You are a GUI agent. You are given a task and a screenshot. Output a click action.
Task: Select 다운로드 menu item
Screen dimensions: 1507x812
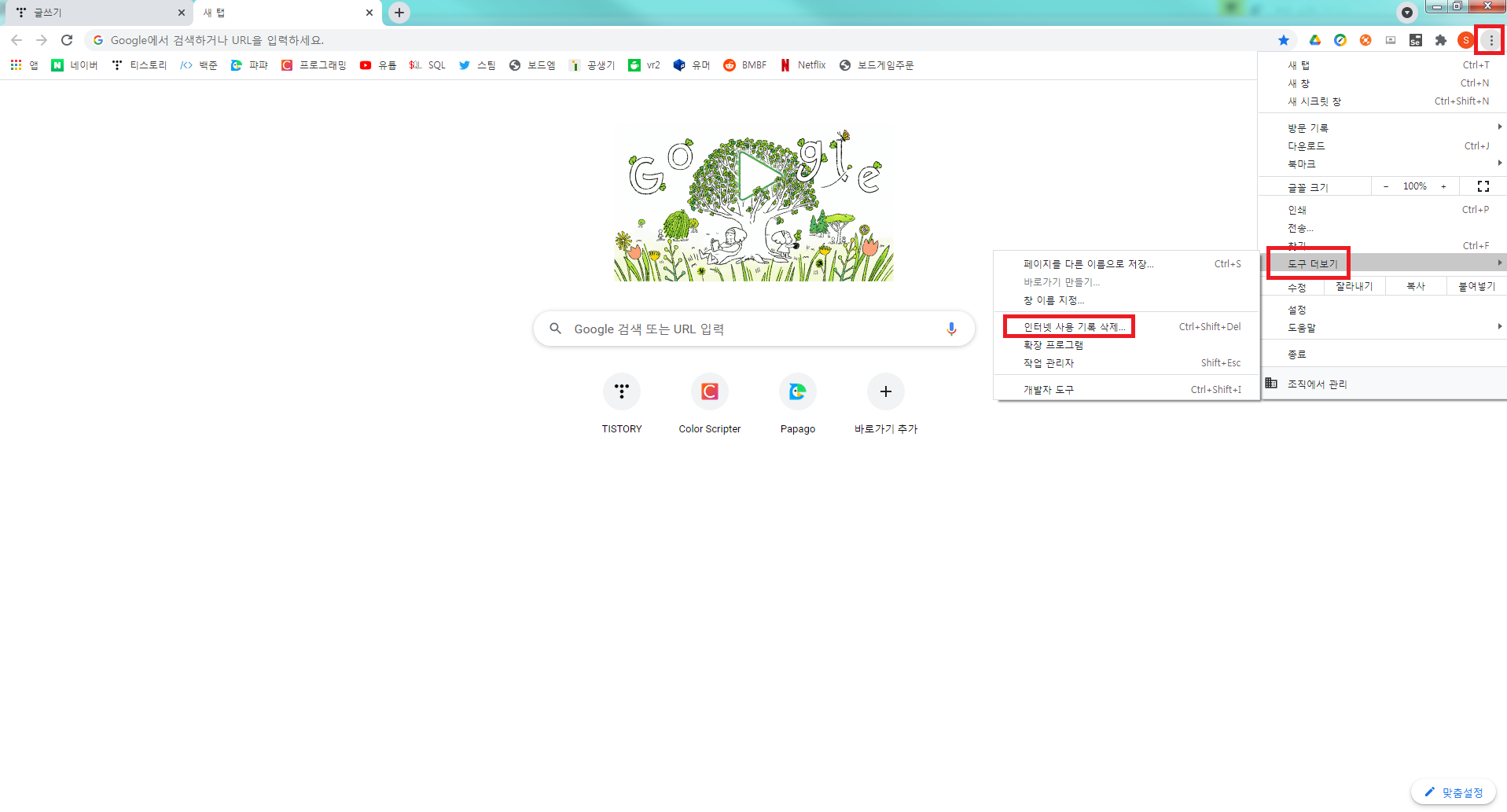[x=1384, y=145]
